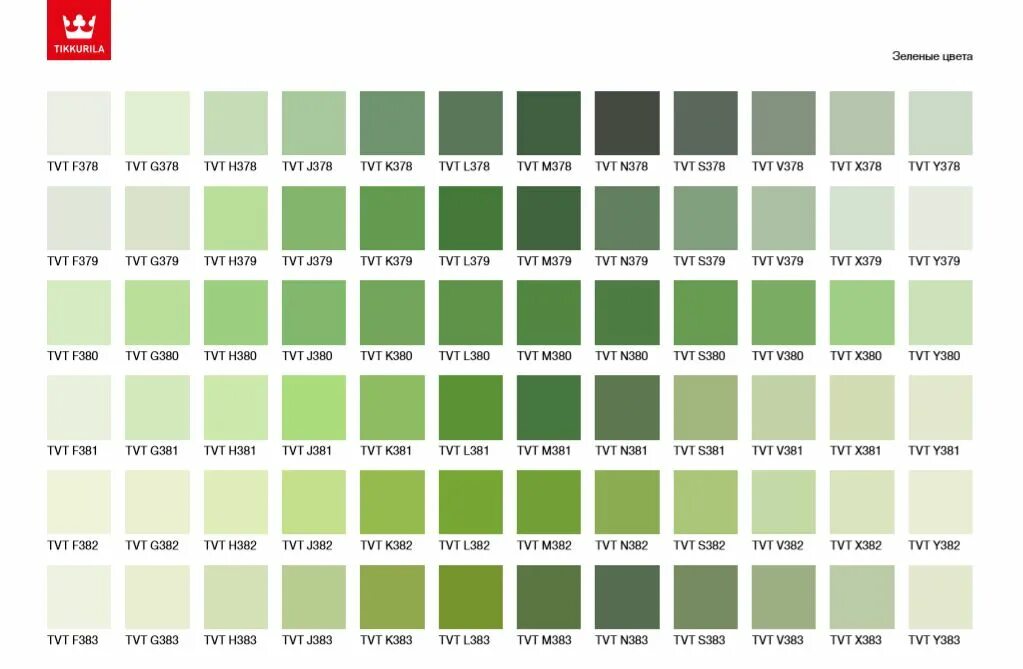The image size is (1023, 669).
Task: Click the TVT X380 swatch
Action: point(862,313)
